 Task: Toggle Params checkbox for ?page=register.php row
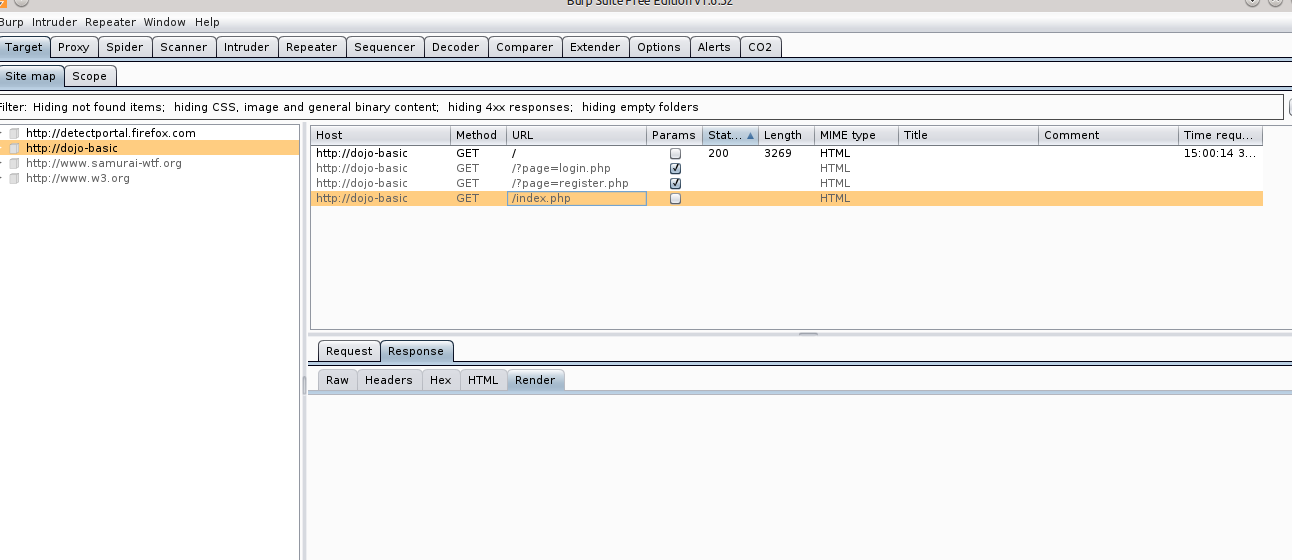[x=675, y=184]
